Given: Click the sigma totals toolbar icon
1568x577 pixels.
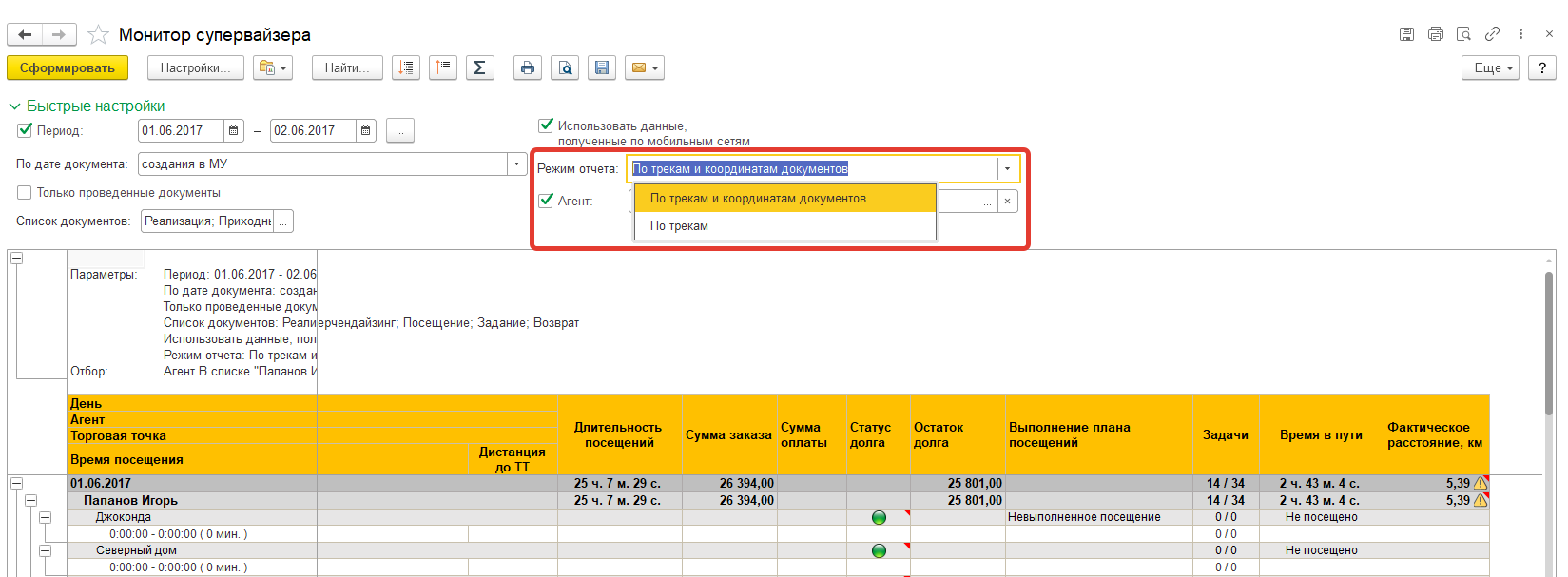Looking at the screenshot, I should (x=479, y=67).
